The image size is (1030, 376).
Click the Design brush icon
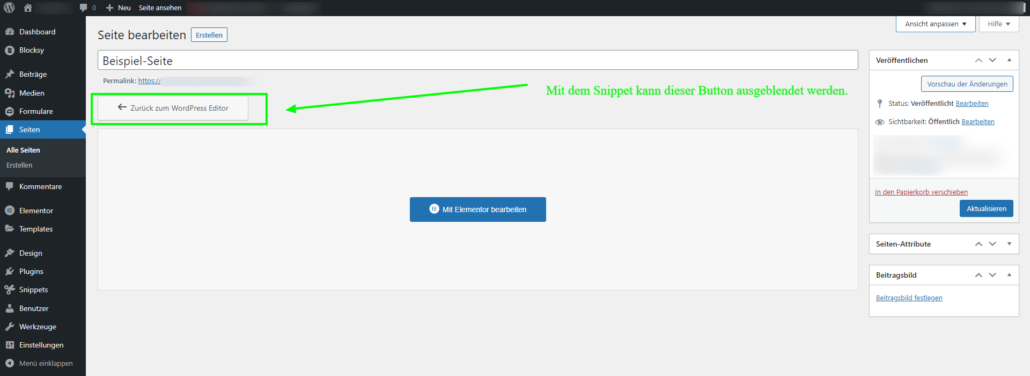pyautogui.click(x=9, y=252)
